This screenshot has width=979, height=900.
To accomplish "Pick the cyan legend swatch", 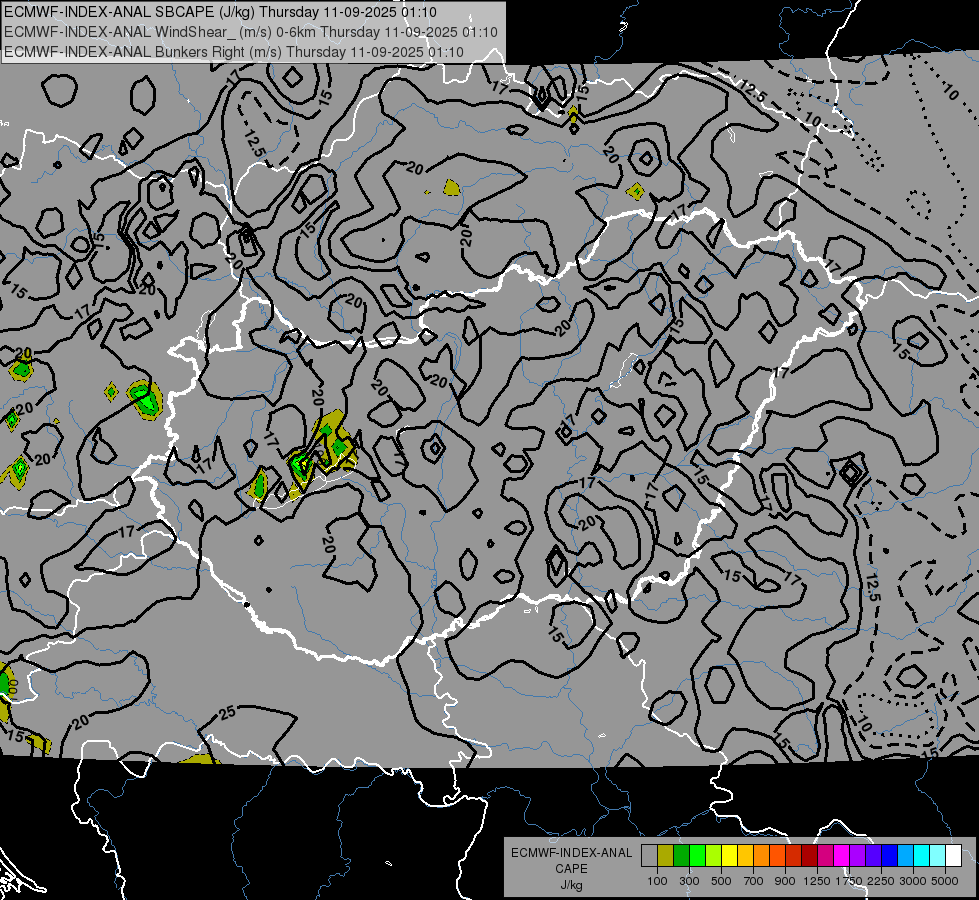I will [922, 855].
